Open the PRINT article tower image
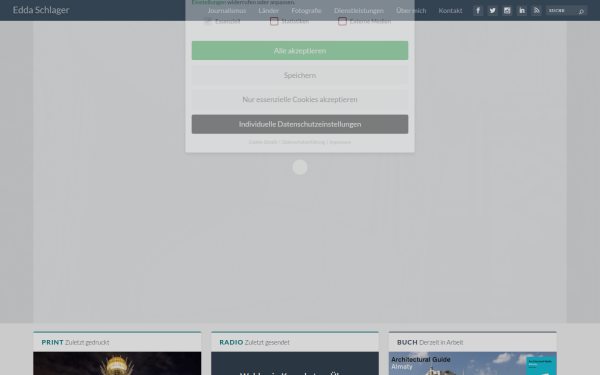600x375 pixels. 117,364
